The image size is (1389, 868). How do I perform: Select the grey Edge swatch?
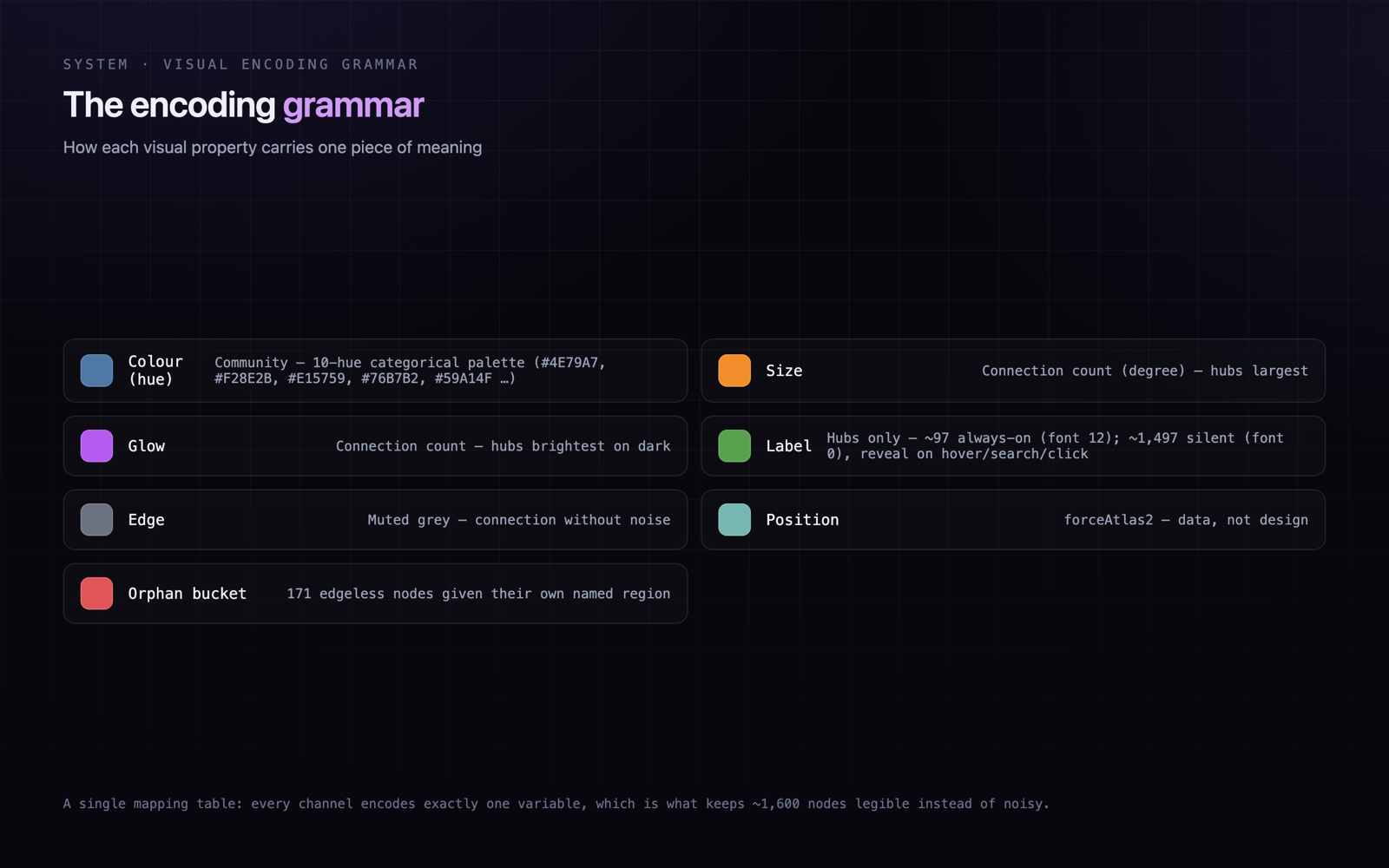pyautogui.click(x=96, y=520)
